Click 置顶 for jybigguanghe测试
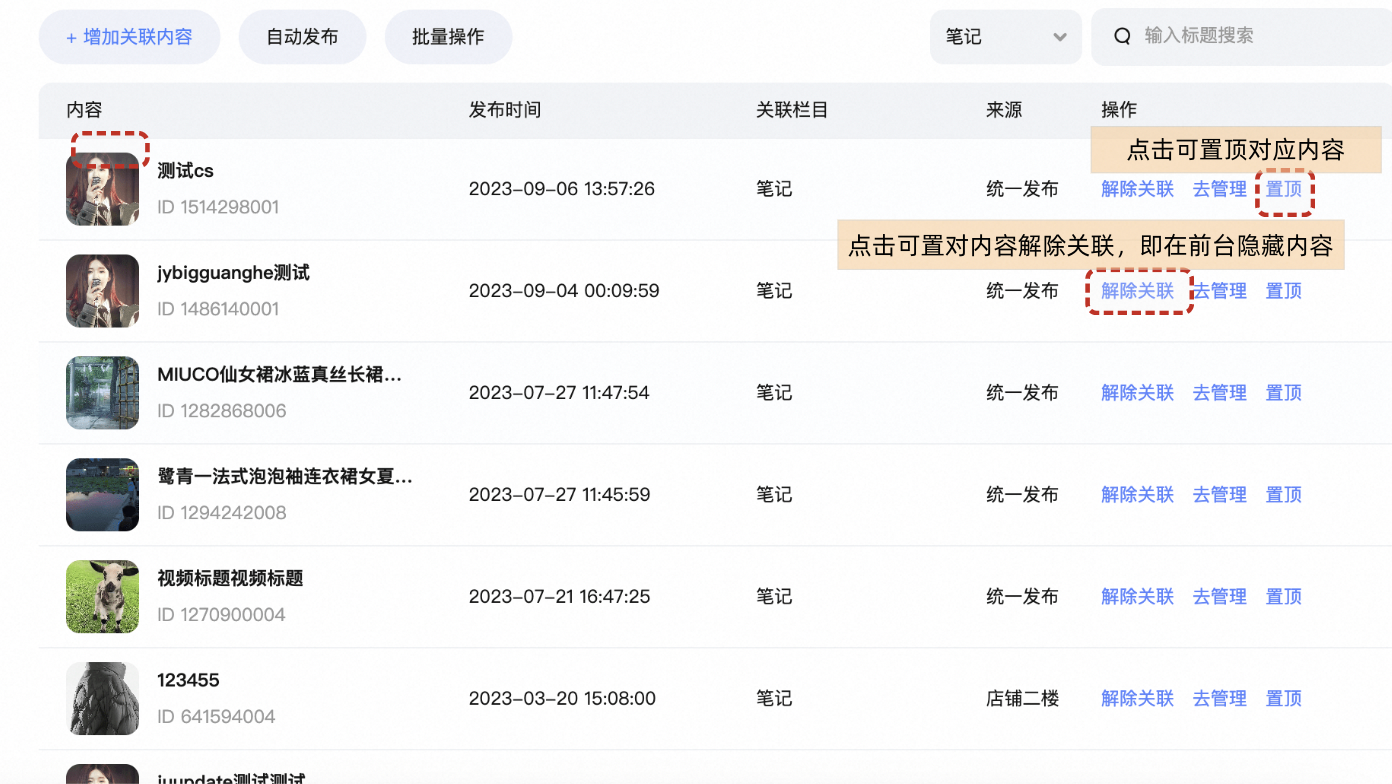 pos(1284,291)
